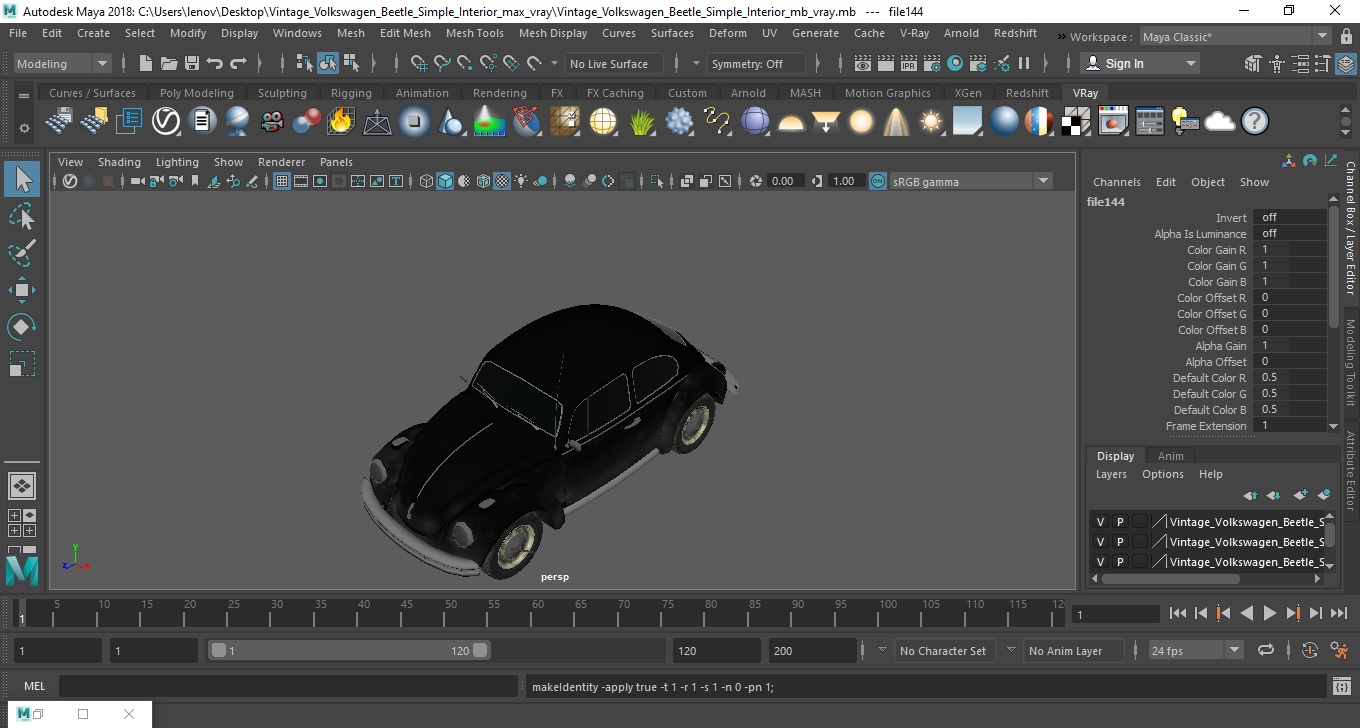
Task: Open the snap options dropdown arrow
Action: [555, 63]
